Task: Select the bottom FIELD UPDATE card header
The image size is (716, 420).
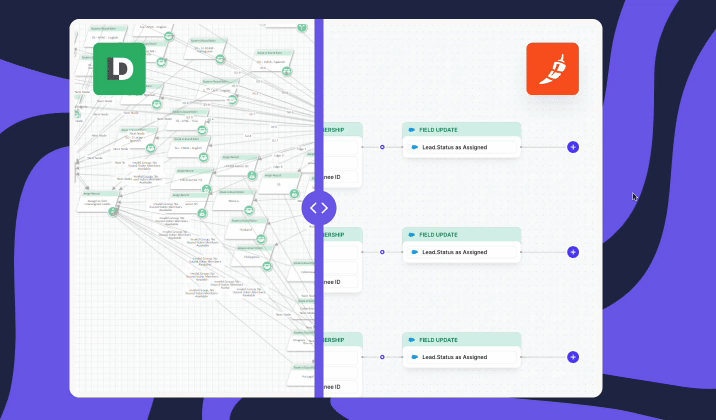Action: point(462,340)
